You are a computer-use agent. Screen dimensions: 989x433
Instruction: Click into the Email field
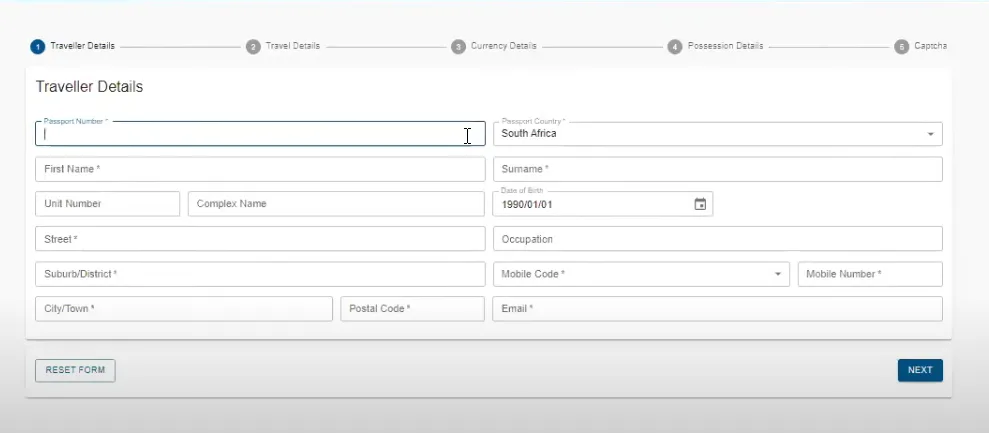(x=718, y=309)
